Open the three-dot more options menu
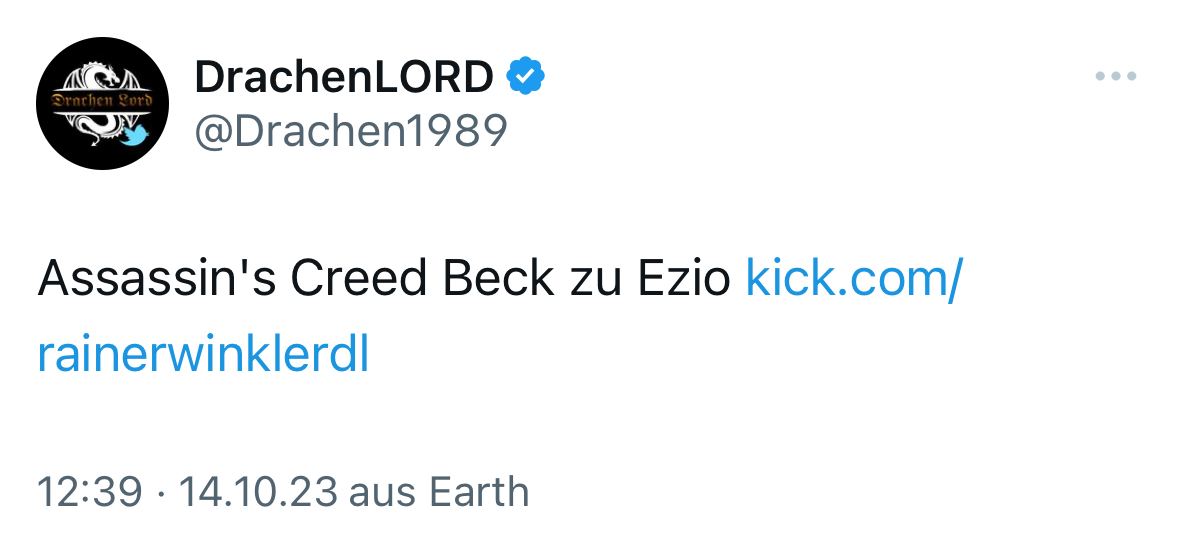Viewport: 1179px width, 537px height. (x=1116, y=76)
